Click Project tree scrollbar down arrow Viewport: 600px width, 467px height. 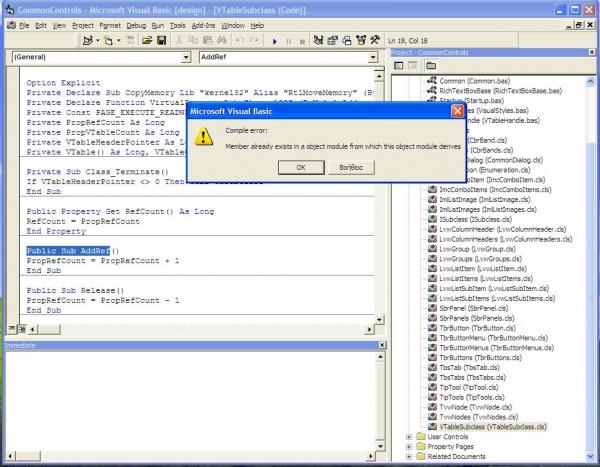(590, 456)
